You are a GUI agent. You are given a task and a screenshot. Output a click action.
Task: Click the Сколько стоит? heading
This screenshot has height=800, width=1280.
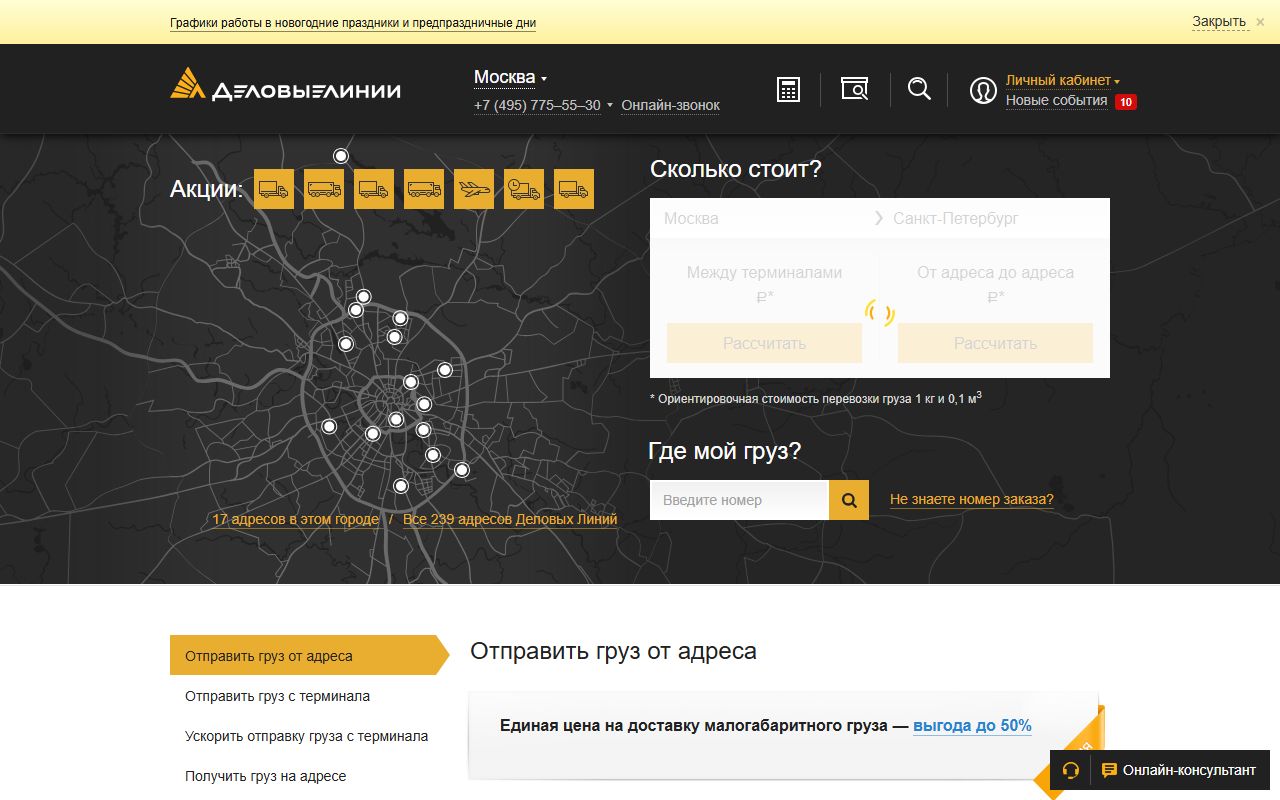[x=736, y=169]
